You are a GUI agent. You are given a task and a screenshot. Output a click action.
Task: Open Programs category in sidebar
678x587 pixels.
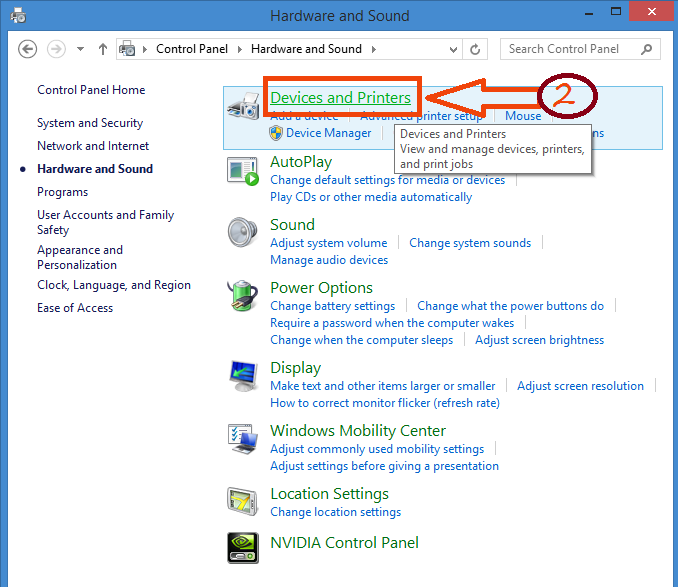(x=63, y=192)
